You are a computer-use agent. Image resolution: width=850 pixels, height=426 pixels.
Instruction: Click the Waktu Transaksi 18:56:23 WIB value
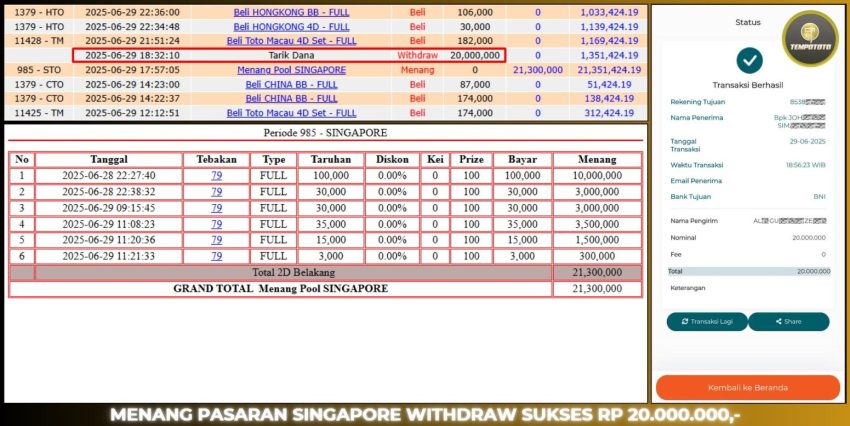(806, 165)
